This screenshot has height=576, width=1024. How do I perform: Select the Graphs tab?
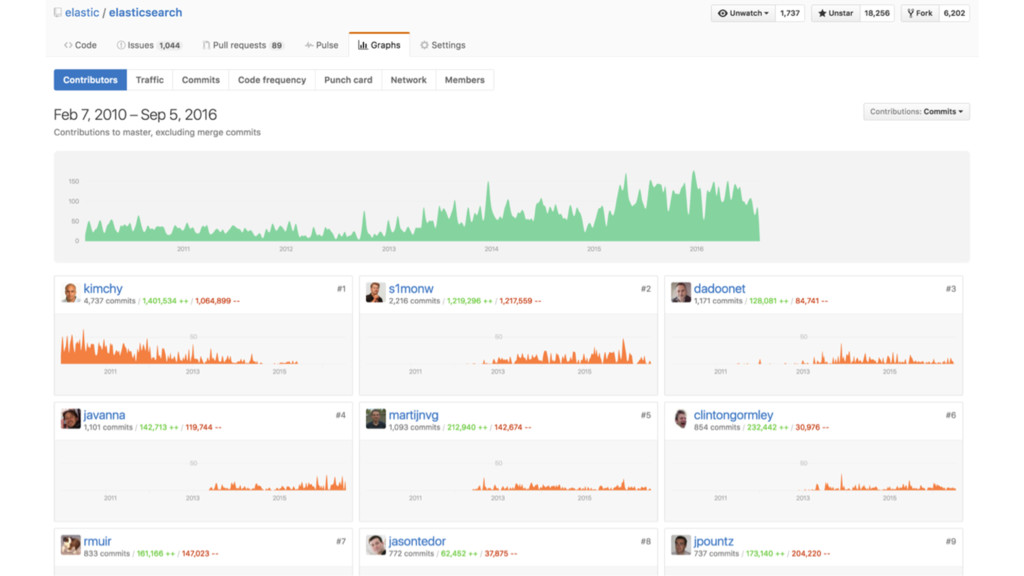[379, 45]
